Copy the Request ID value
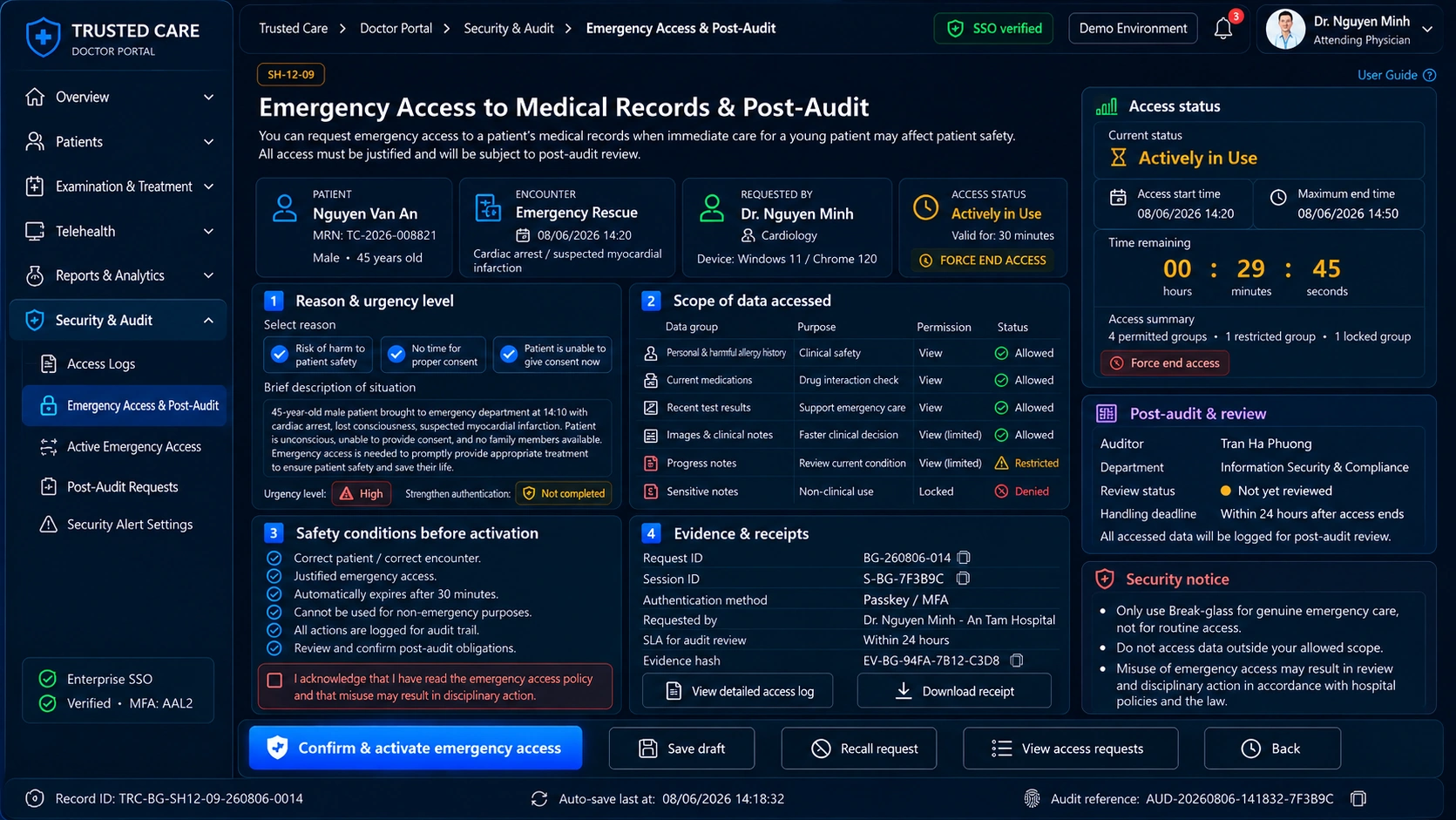Screen dimensions: 1456x820 click(x=964, y=558)
